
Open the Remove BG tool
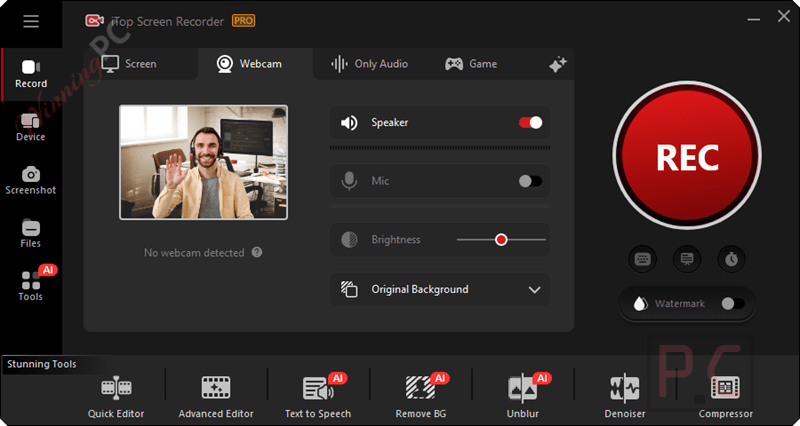coord(420,397)
